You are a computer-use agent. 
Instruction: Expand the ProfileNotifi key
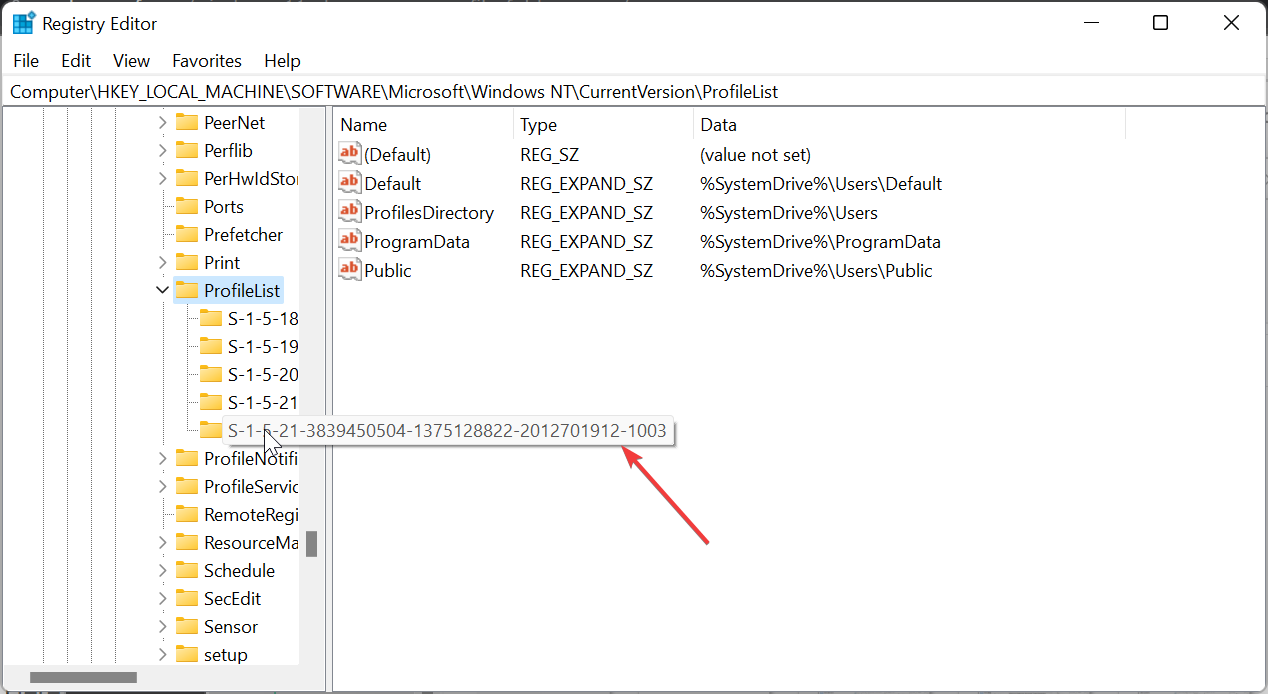163,459
